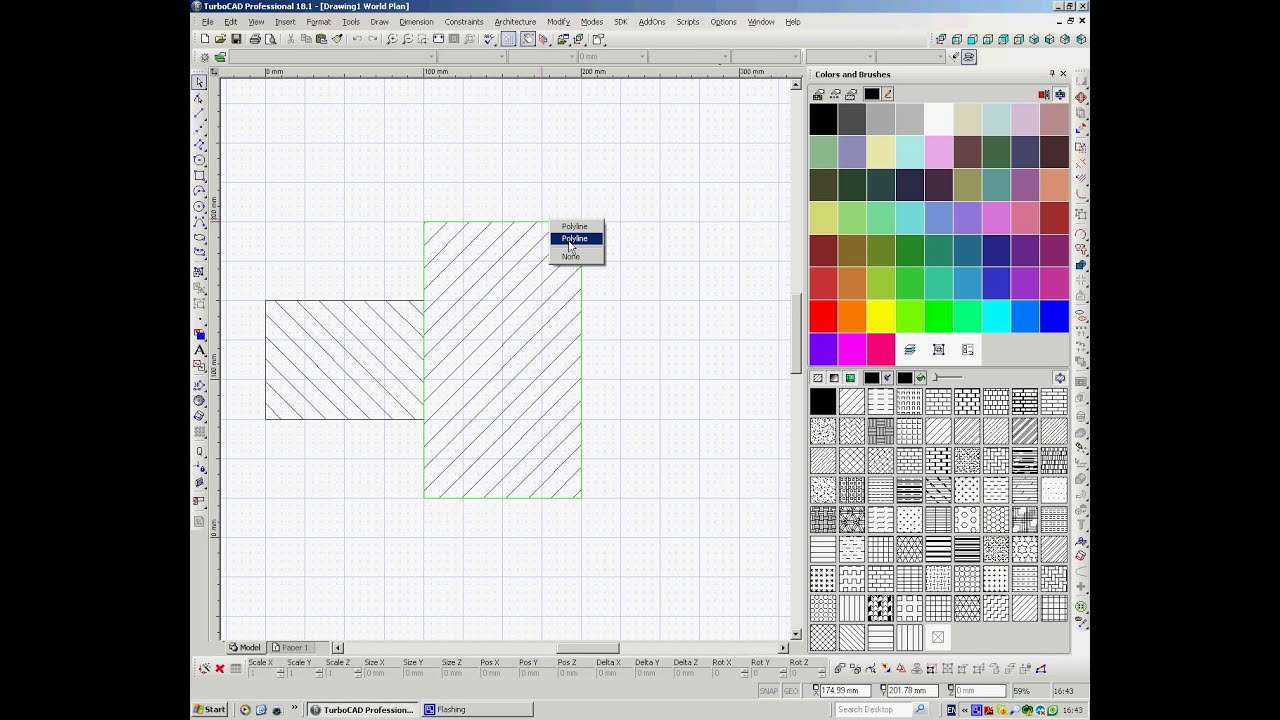Open the Draw menu
Viewport: 1280px width, 720px height.
point(379,22)
